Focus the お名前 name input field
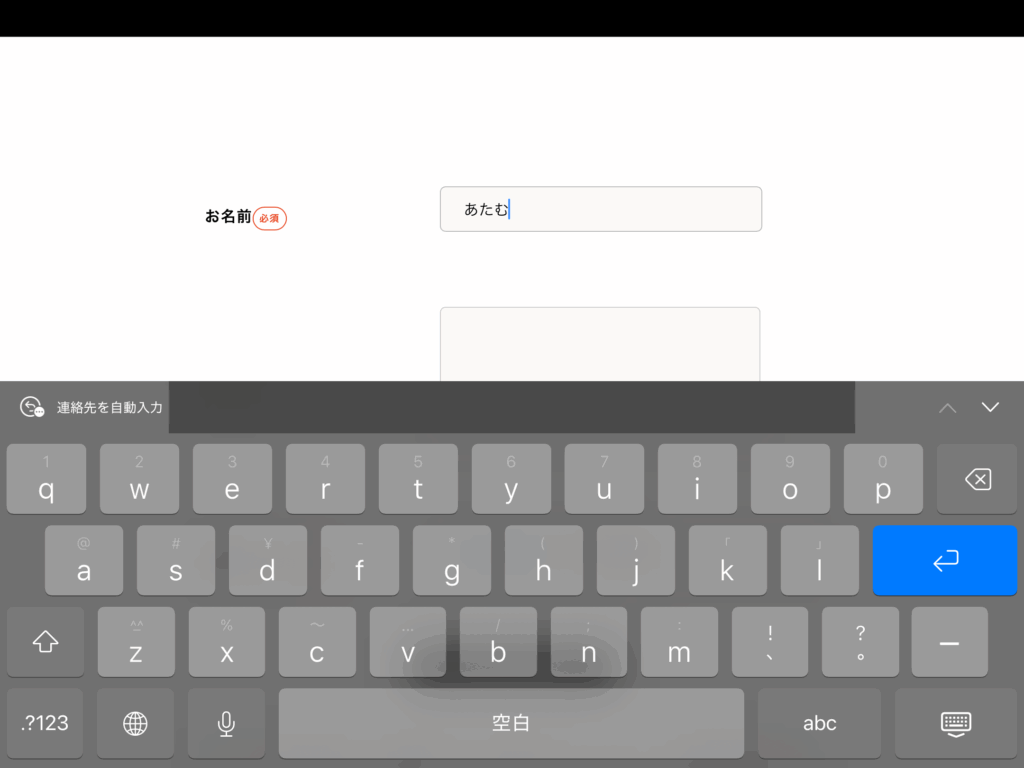 (600, 209)
